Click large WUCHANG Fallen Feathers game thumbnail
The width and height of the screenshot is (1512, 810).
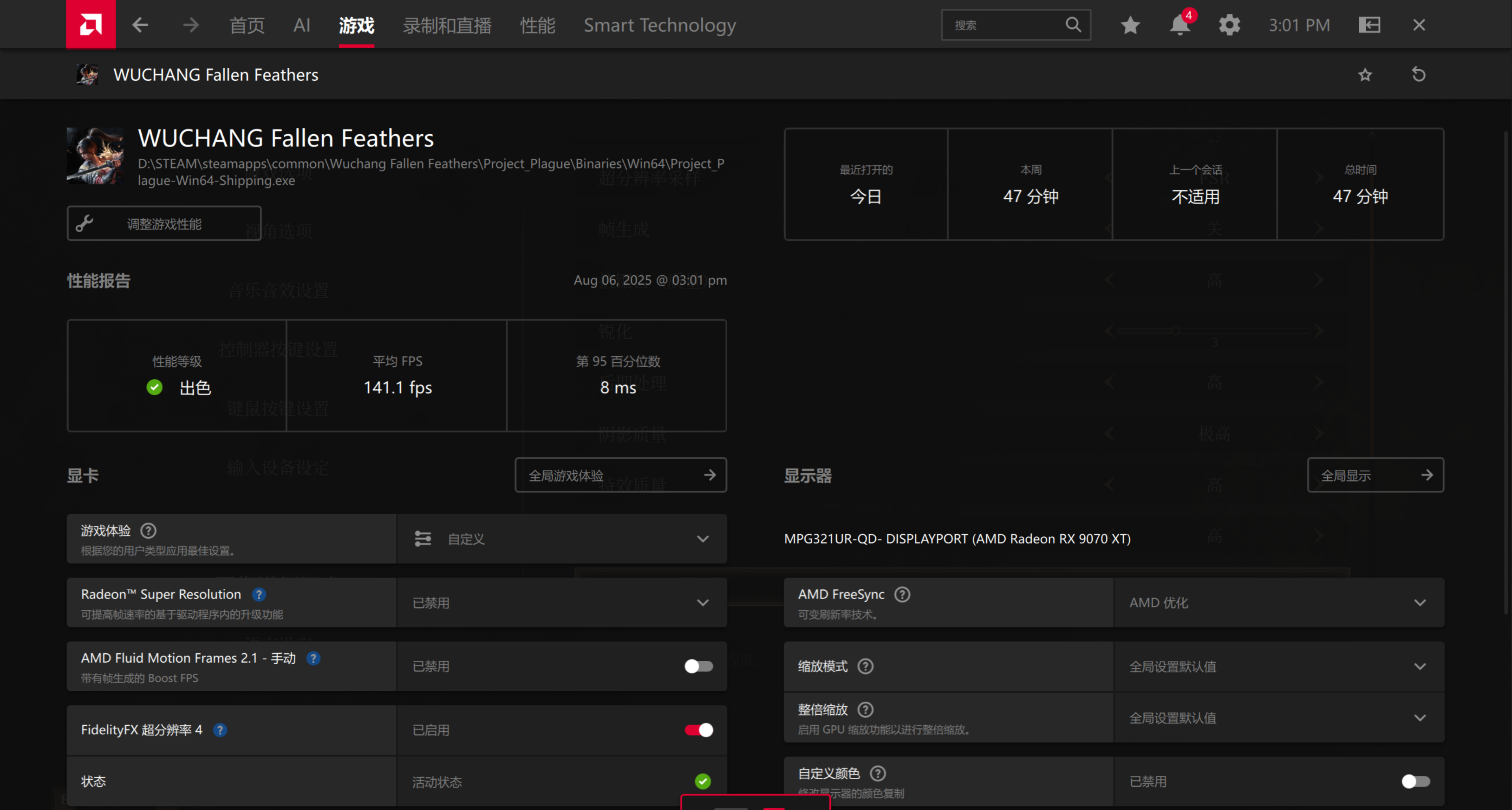tap(95, 156)
